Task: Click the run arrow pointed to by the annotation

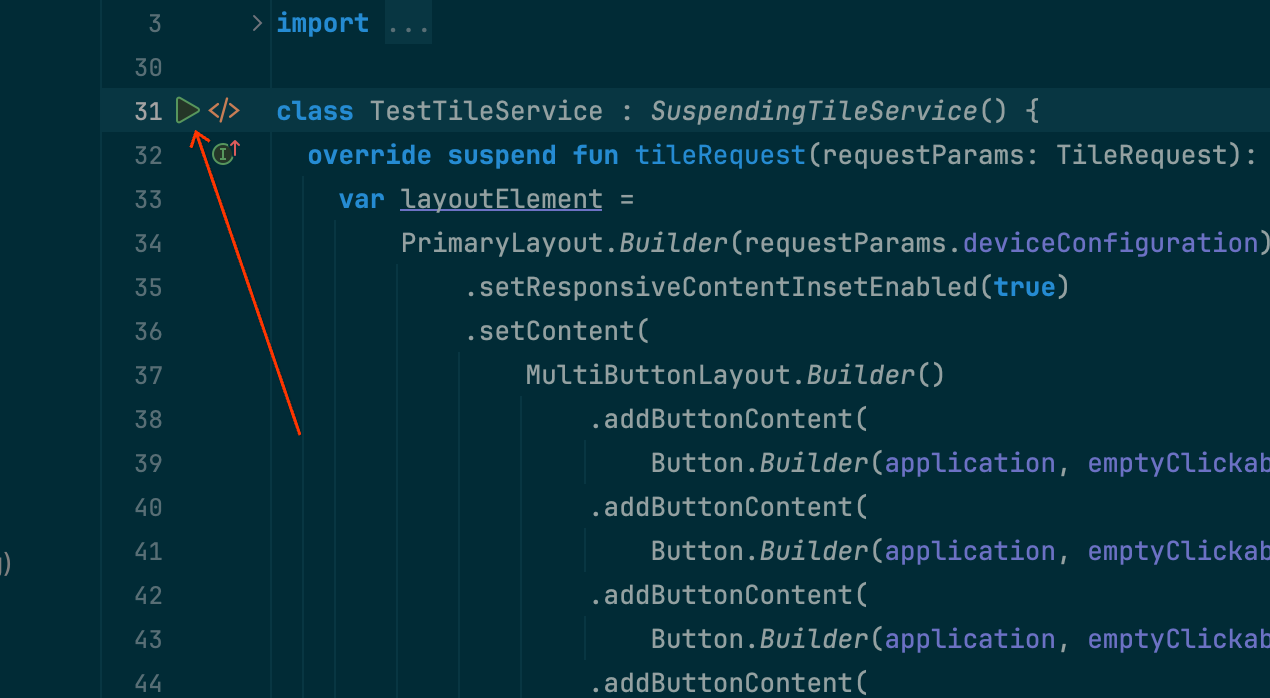Action: 188,111
